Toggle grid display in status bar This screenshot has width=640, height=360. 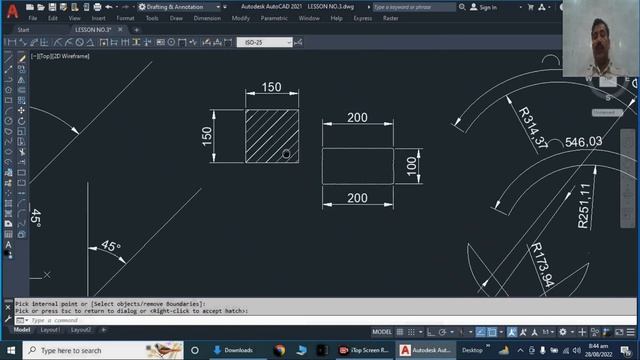[x=400, y=332]
